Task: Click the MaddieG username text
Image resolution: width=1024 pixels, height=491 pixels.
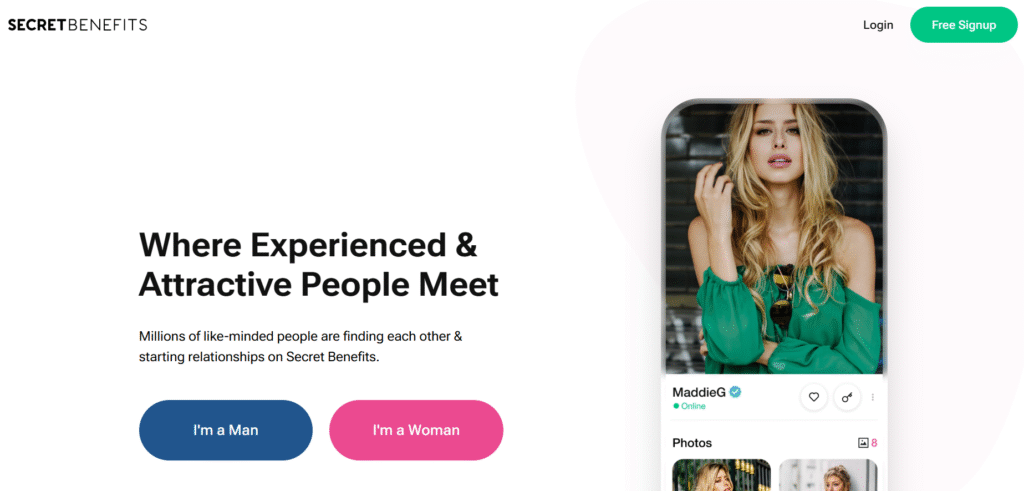Action: pyautogui.click(x=699, y=392)
